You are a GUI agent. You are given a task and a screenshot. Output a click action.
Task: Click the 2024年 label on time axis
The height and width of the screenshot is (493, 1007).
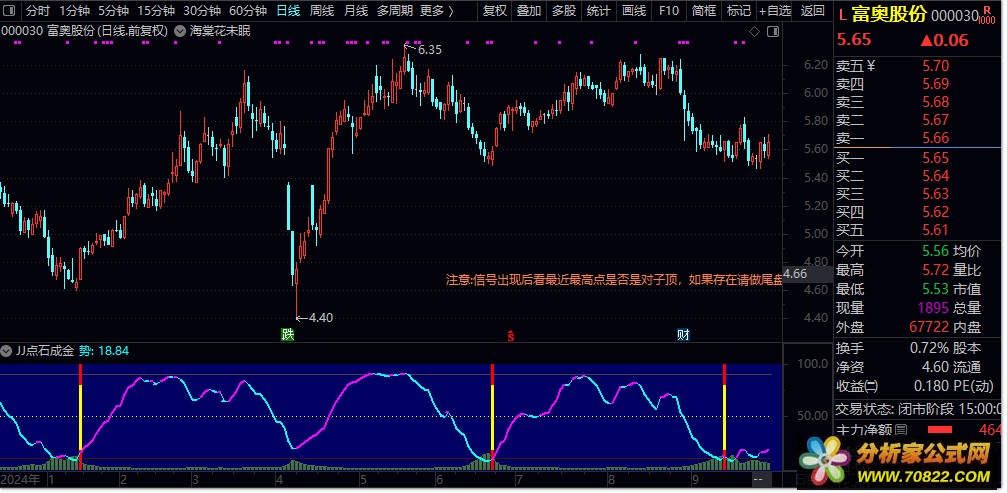pos(22,479)
